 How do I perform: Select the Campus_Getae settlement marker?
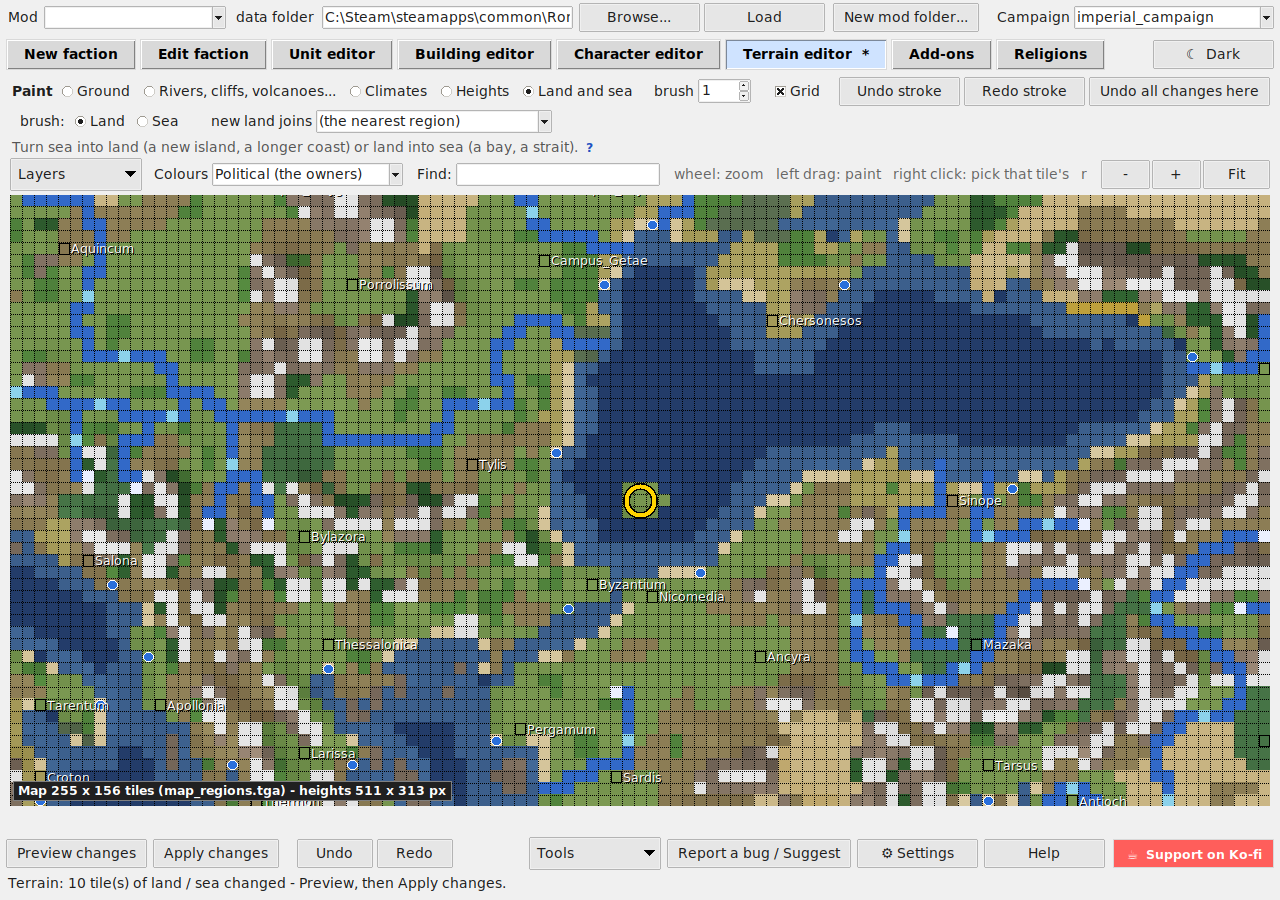coord(544,261)
